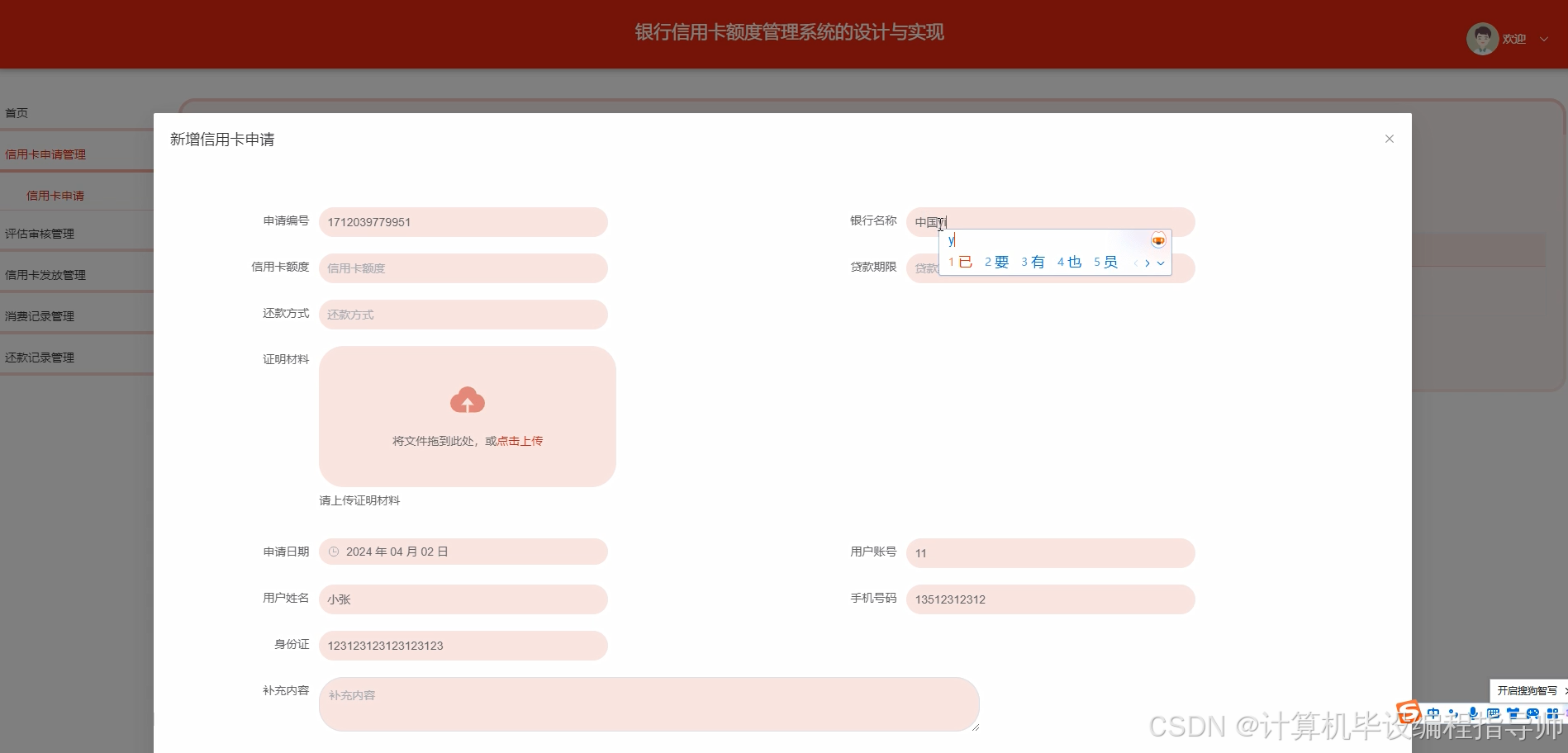1568x753 pixels.
Task: Click the IME game controller icon
Action: pos(1532,713)
